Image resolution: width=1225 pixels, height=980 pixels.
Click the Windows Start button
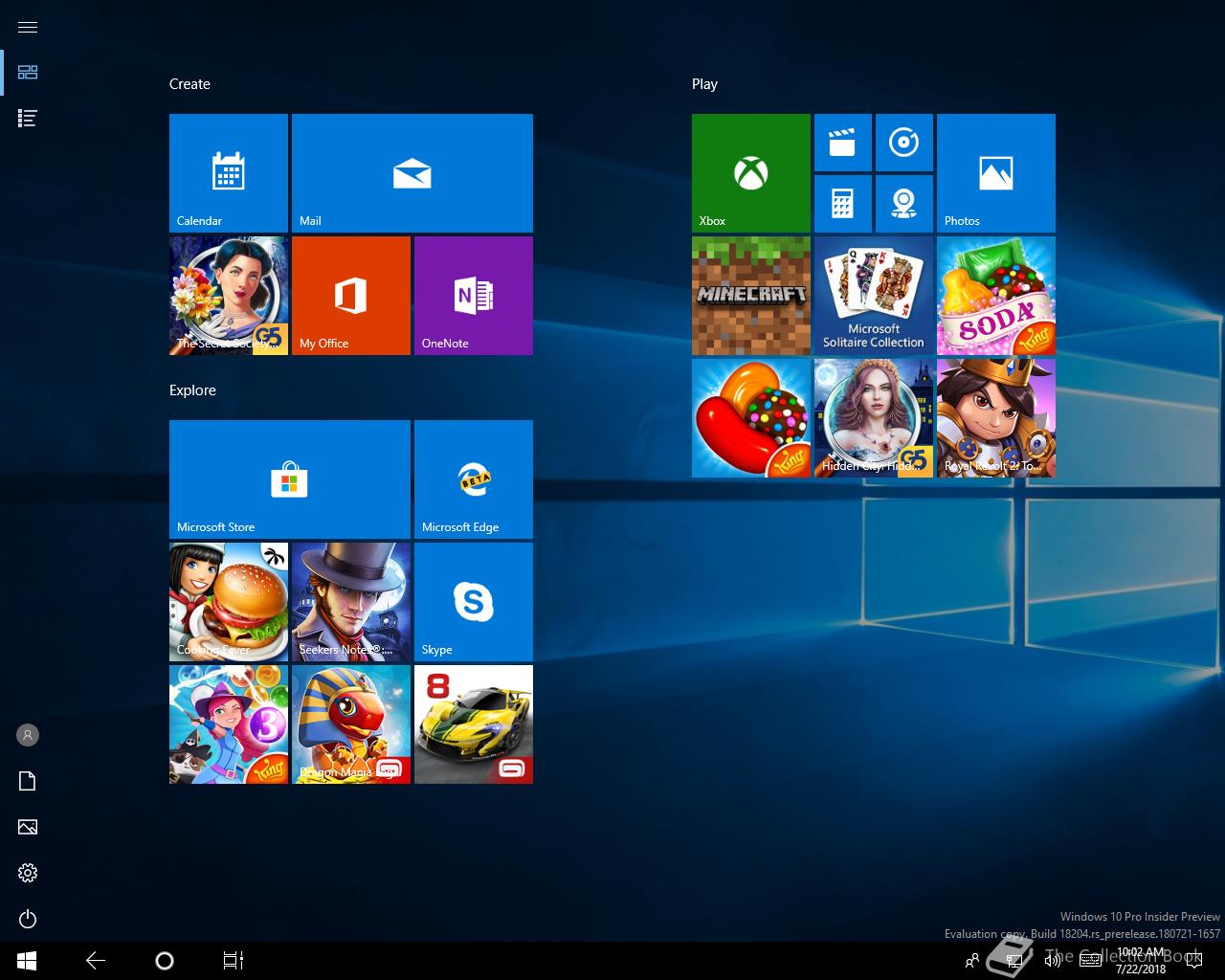(27, 961)
